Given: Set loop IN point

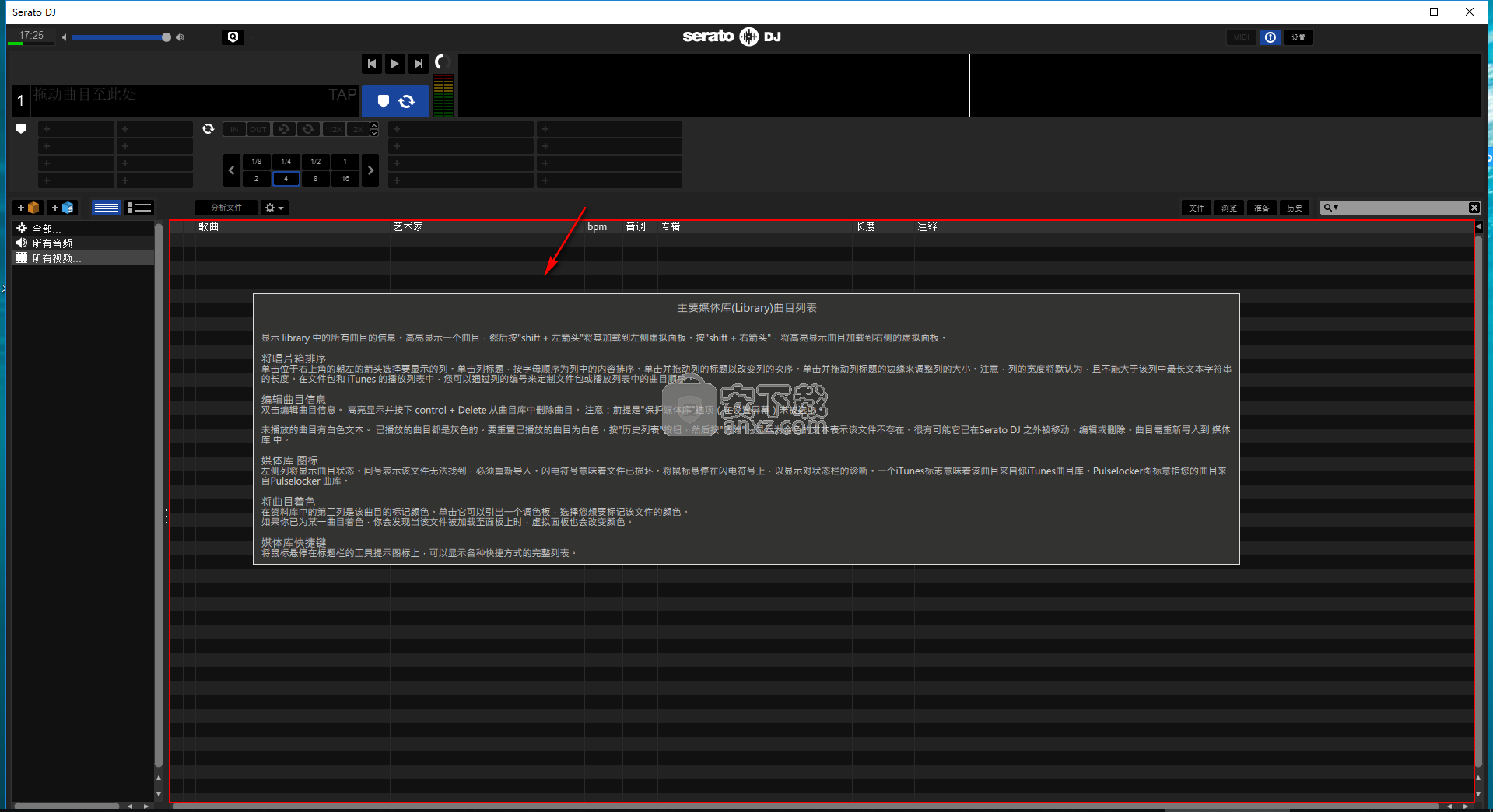Looking at the screenshot, I should 234,129.
